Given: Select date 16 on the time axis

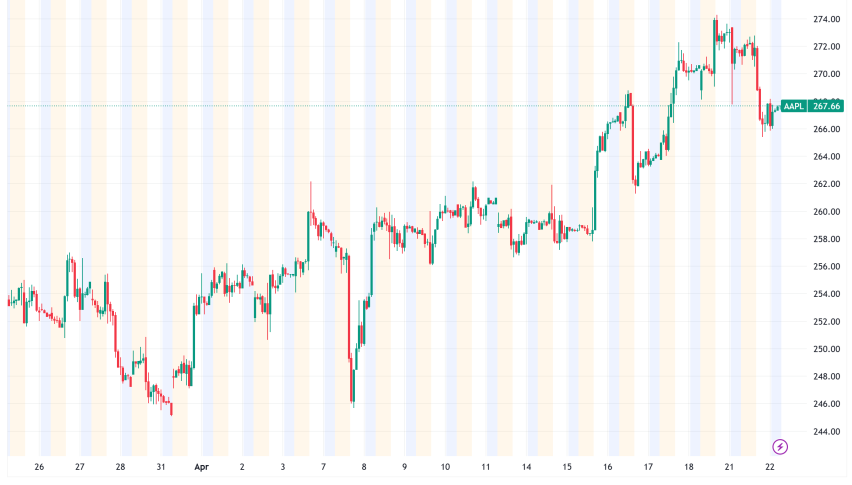Looking at the screenshot, I should [608, 467].
